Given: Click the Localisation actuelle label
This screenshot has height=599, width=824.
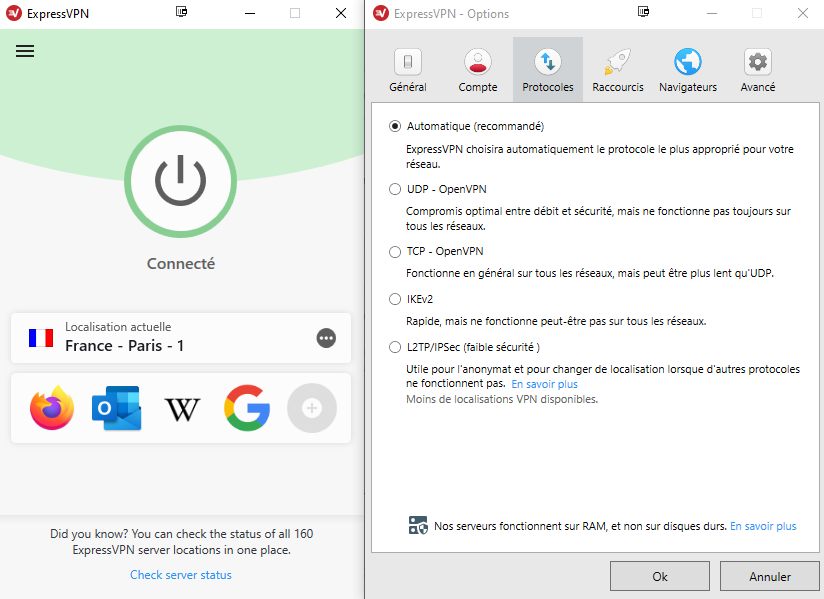Looking at the screenshot, I should click(118, 327).
